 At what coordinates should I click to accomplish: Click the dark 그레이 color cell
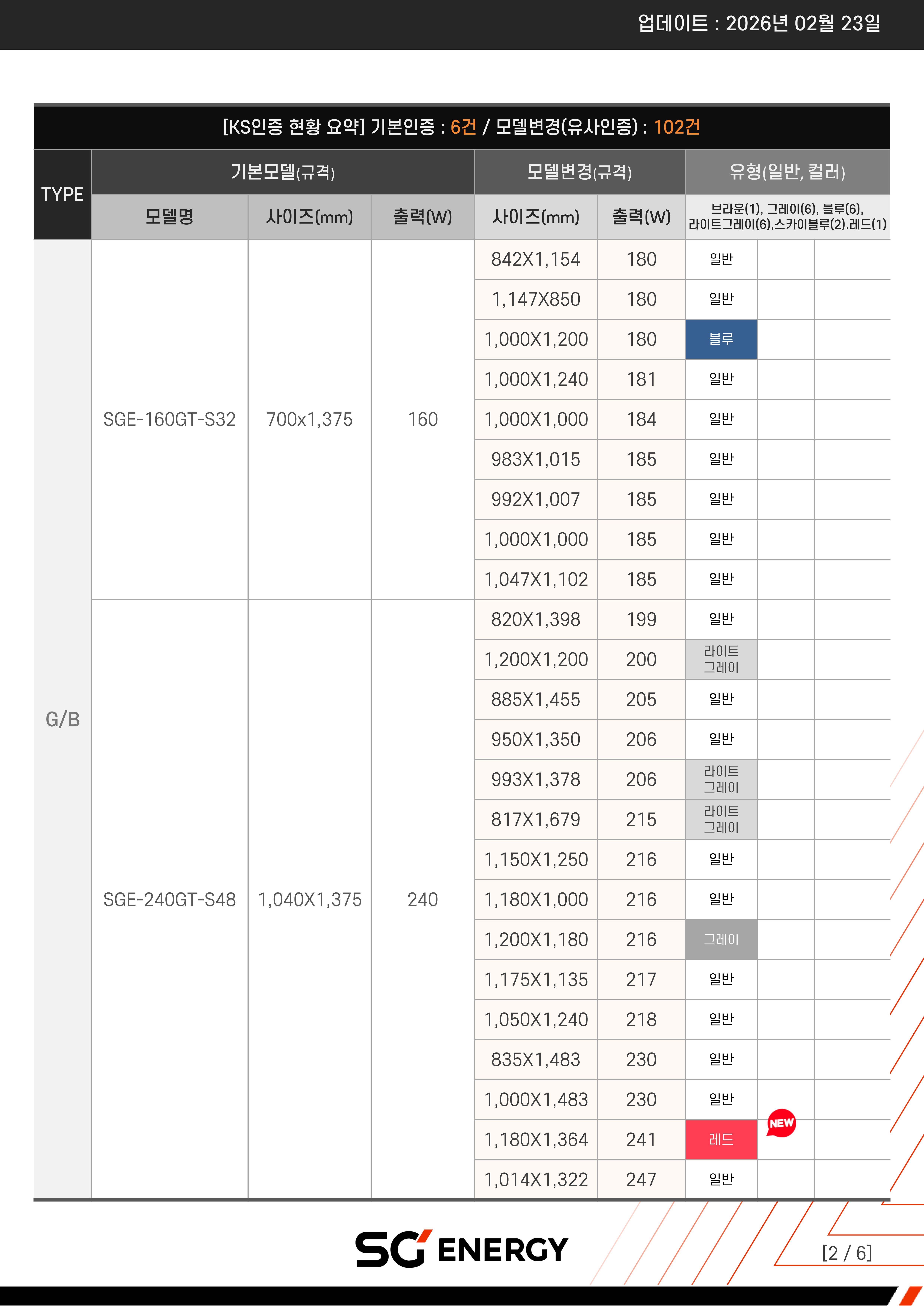(721, 939)
